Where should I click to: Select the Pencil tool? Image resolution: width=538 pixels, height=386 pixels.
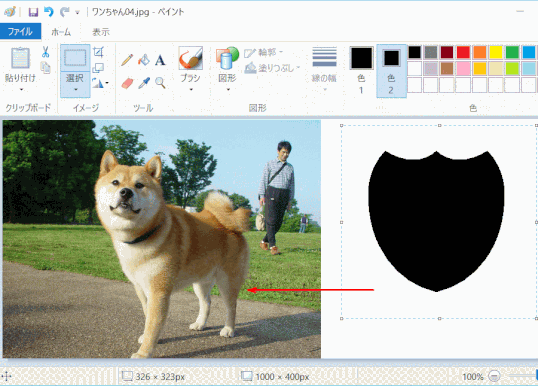coord(127,60)
